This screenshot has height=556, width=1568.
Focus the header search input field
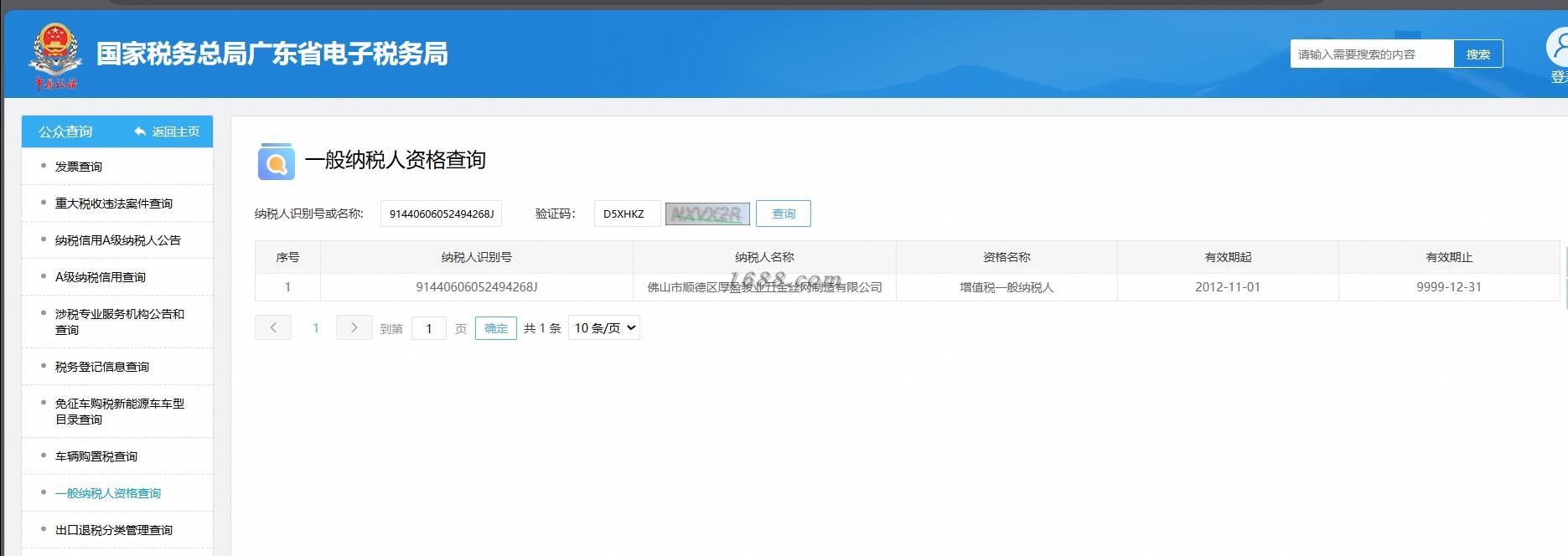[x=1372, y=54]
